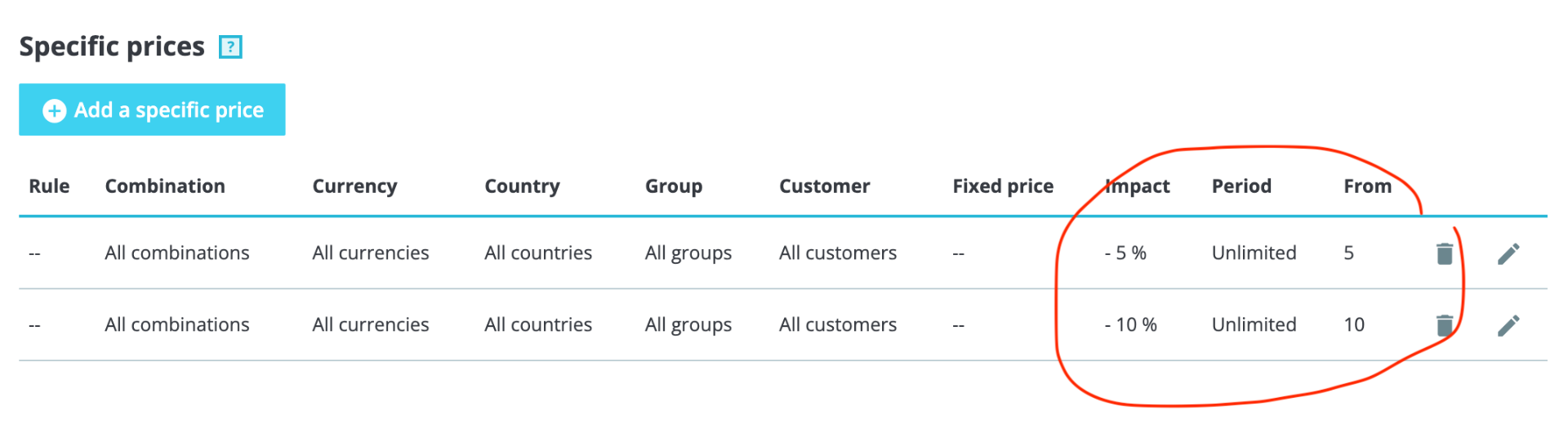Click the - 5 % impact value
Image resolution: width=1568 pixels, height=447 pixels.
[x=1125, y=253]
